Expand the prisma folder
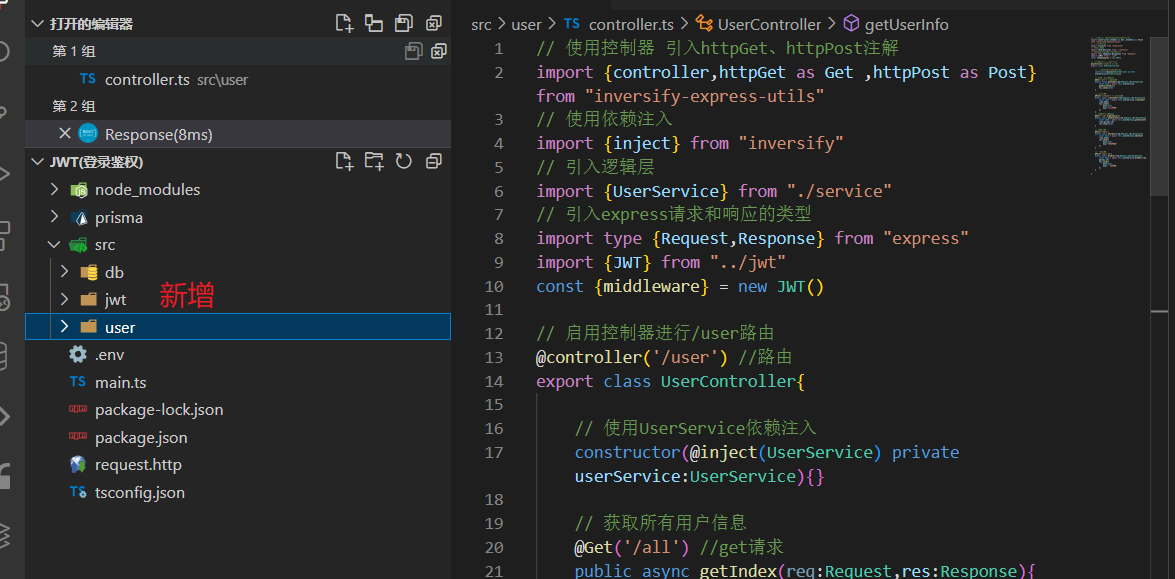1175x579 pixels. (118, 217)
